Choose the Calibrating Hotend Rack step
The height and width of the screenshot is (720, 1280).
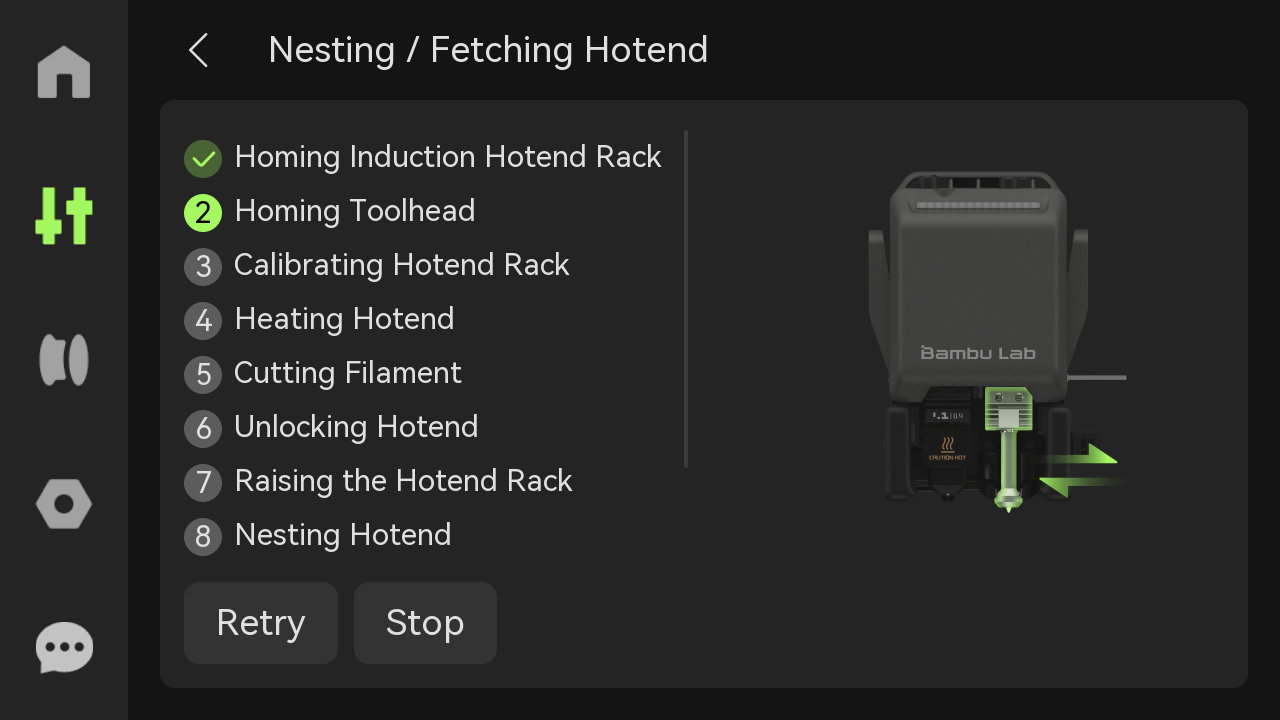pyautogui.click(x=402, y=265)
